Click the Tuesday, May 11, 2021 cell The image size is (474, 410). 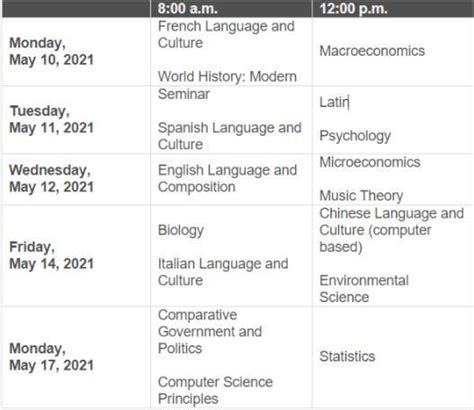point(76,120)
